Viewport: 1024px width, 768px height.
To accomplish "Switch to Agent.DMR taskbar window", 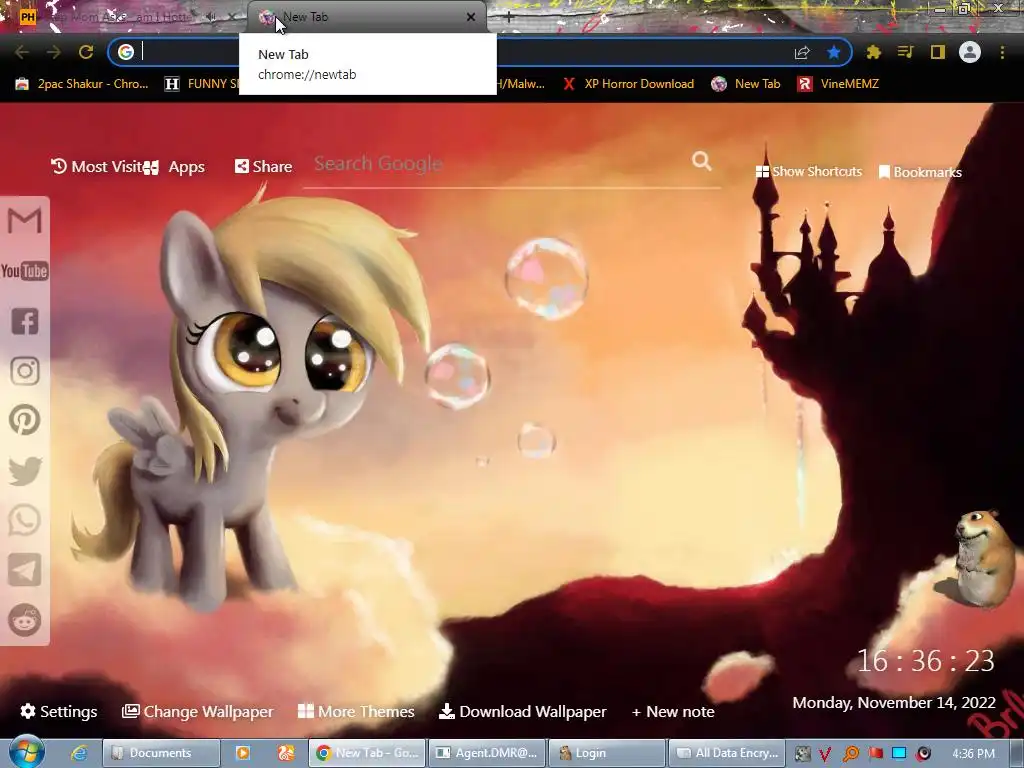I will click(x=487, y=753).
